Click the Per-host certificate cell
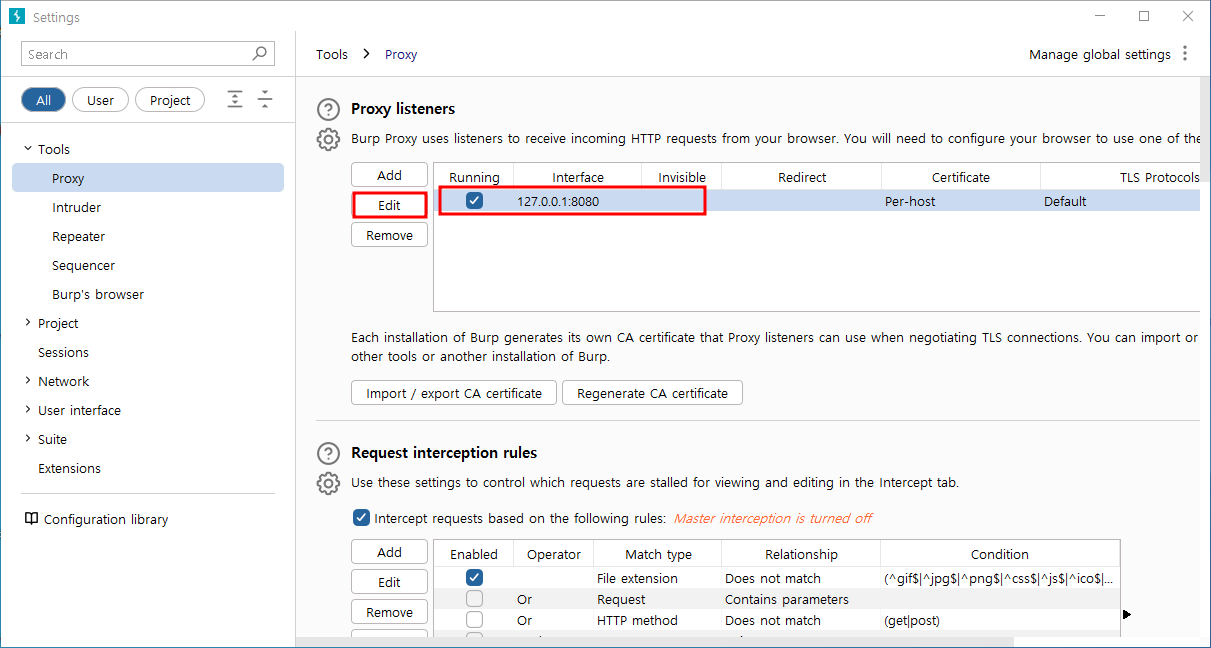 tap(960, 201)
